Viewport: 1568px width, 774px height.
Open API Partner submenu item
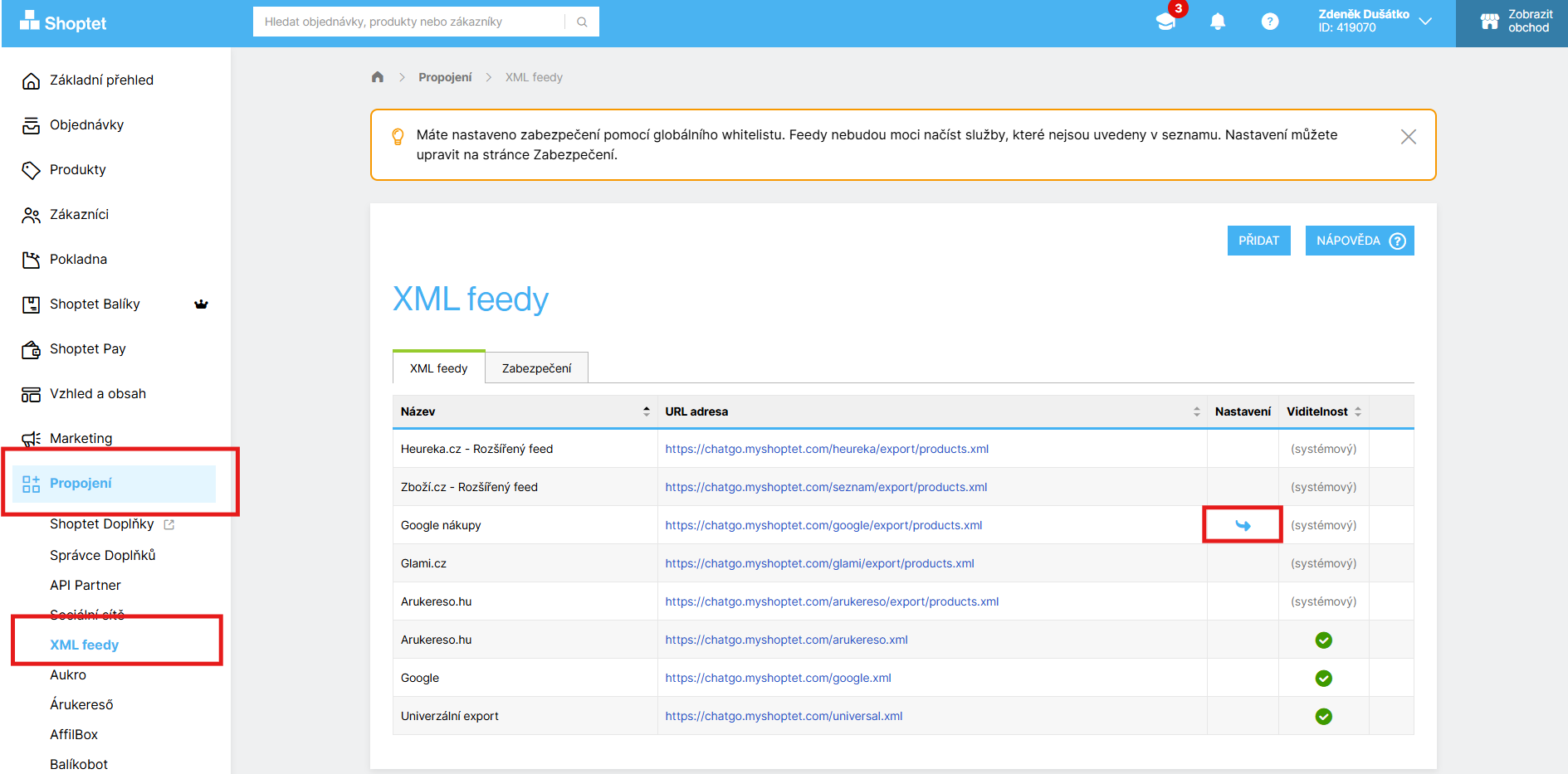[85, 585]
